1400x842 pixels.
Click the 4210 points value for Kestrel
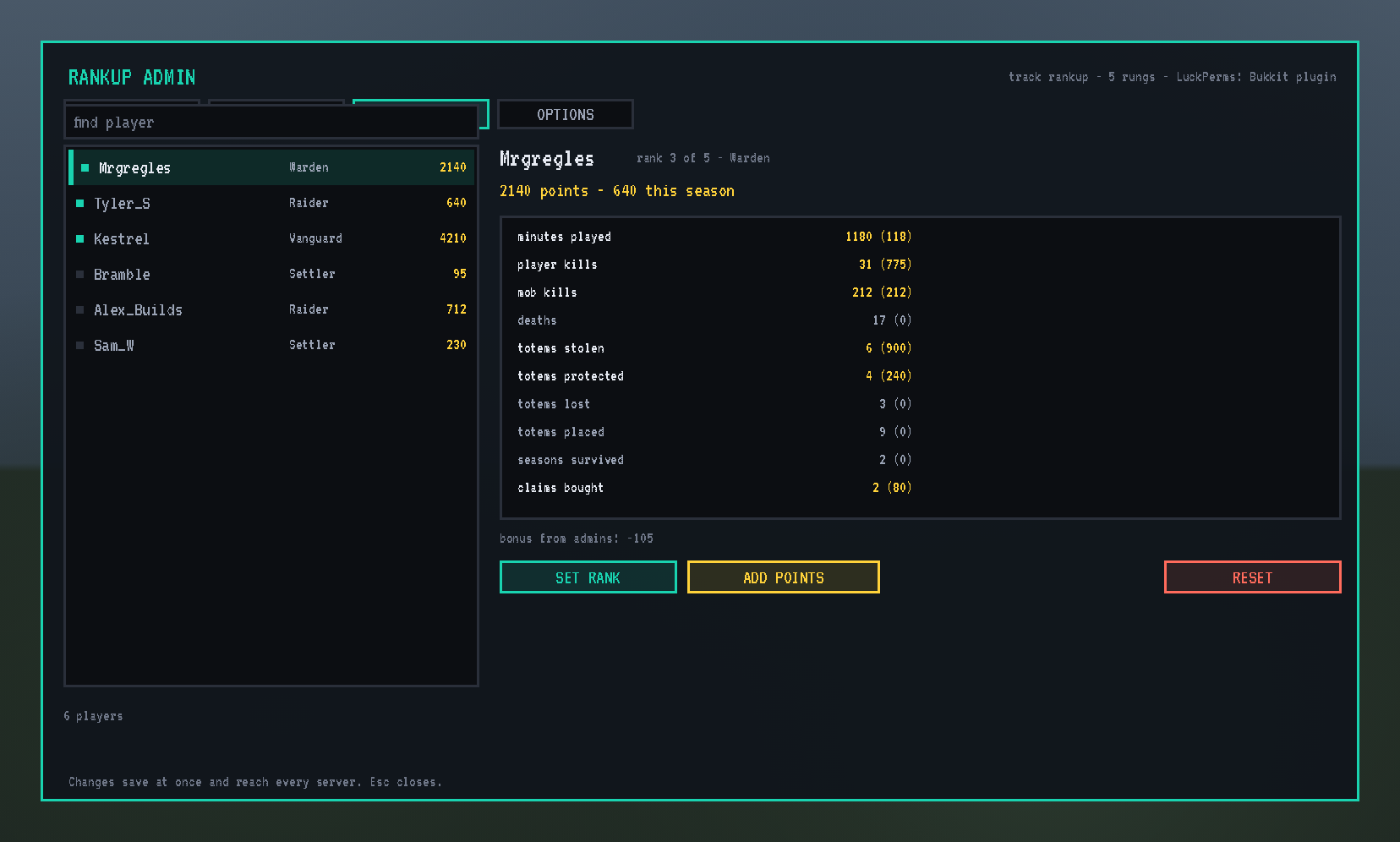[x=453, y=238]
